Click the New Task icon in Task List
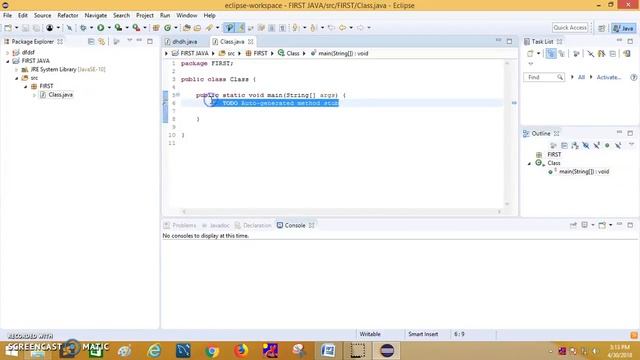640x360 pixels. point(530,53)
